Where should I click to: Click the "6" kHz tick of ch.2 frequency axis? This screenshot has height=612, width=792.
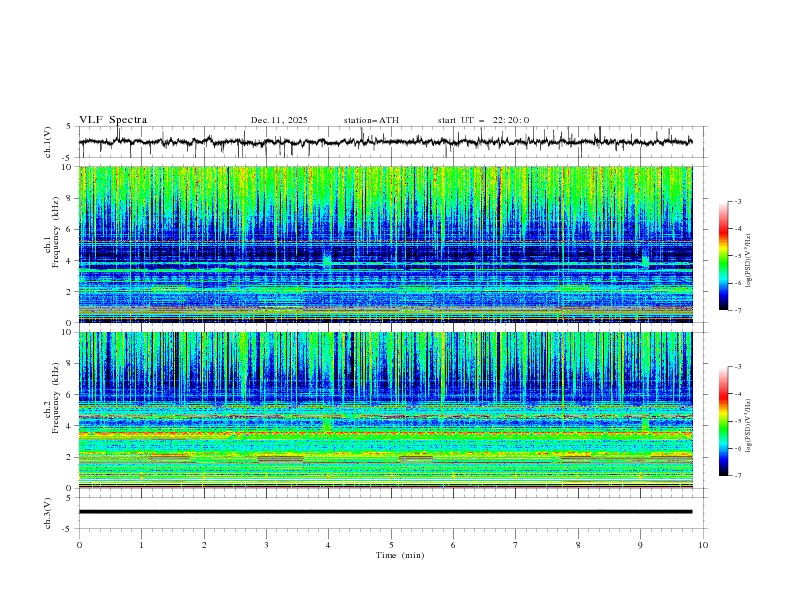point(71,394)
